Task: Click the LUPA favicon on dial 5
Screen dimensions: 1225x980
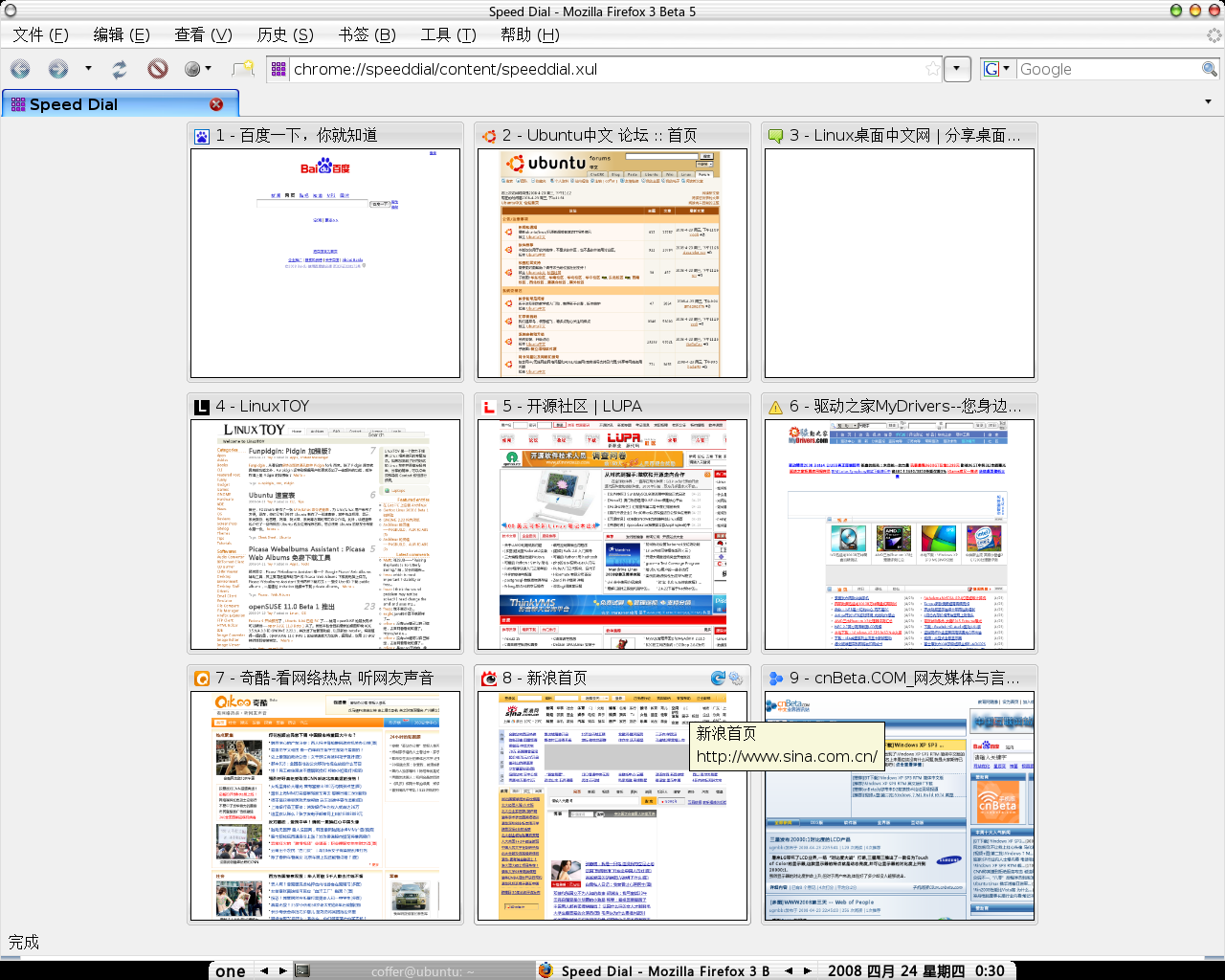Action: (x=489, y=407)
